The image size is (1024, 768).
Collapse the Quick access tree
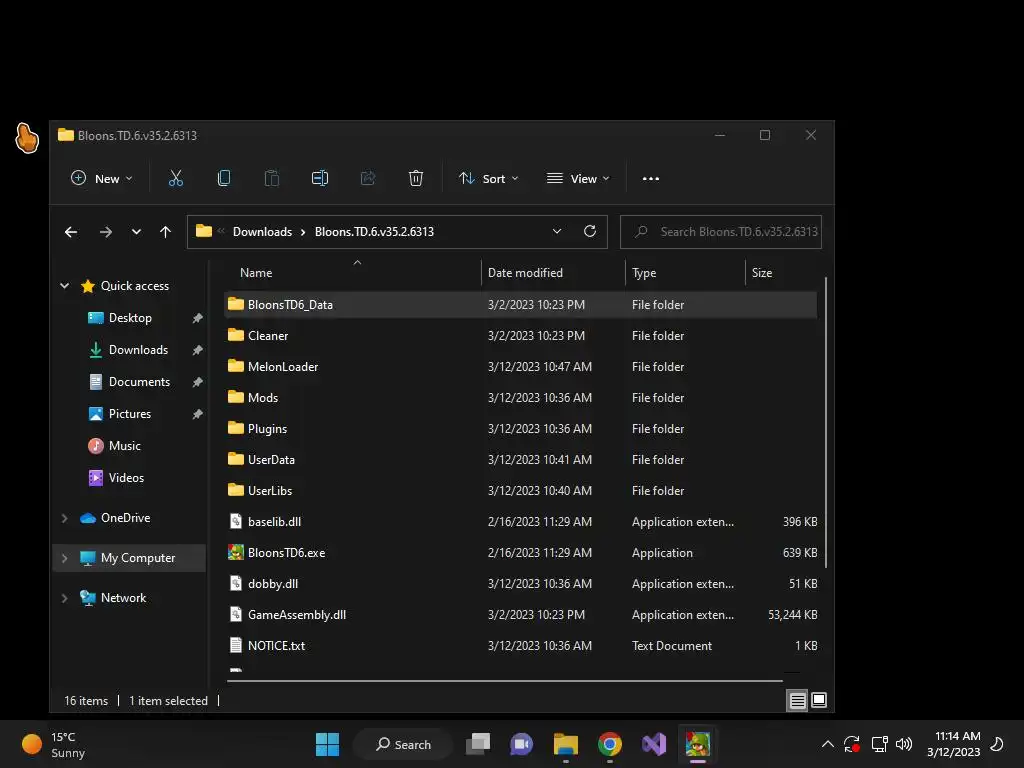tap(65, 285)
